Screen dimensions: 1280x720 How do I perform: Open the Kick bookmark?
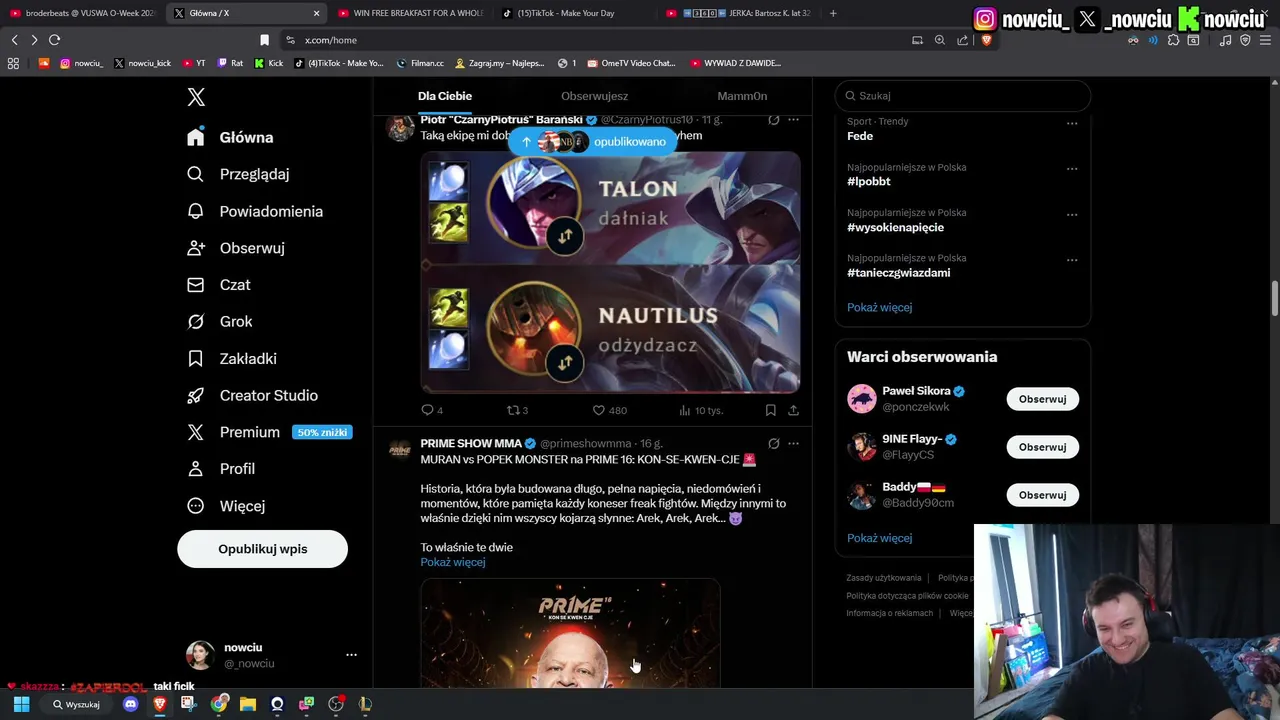coord(269,63)
